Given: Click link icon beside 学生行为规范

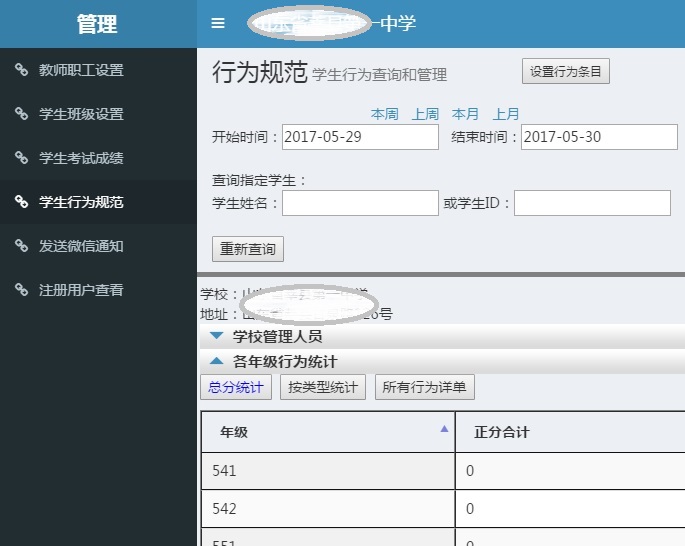Looking at the screenshot, I should coord(21,202).
